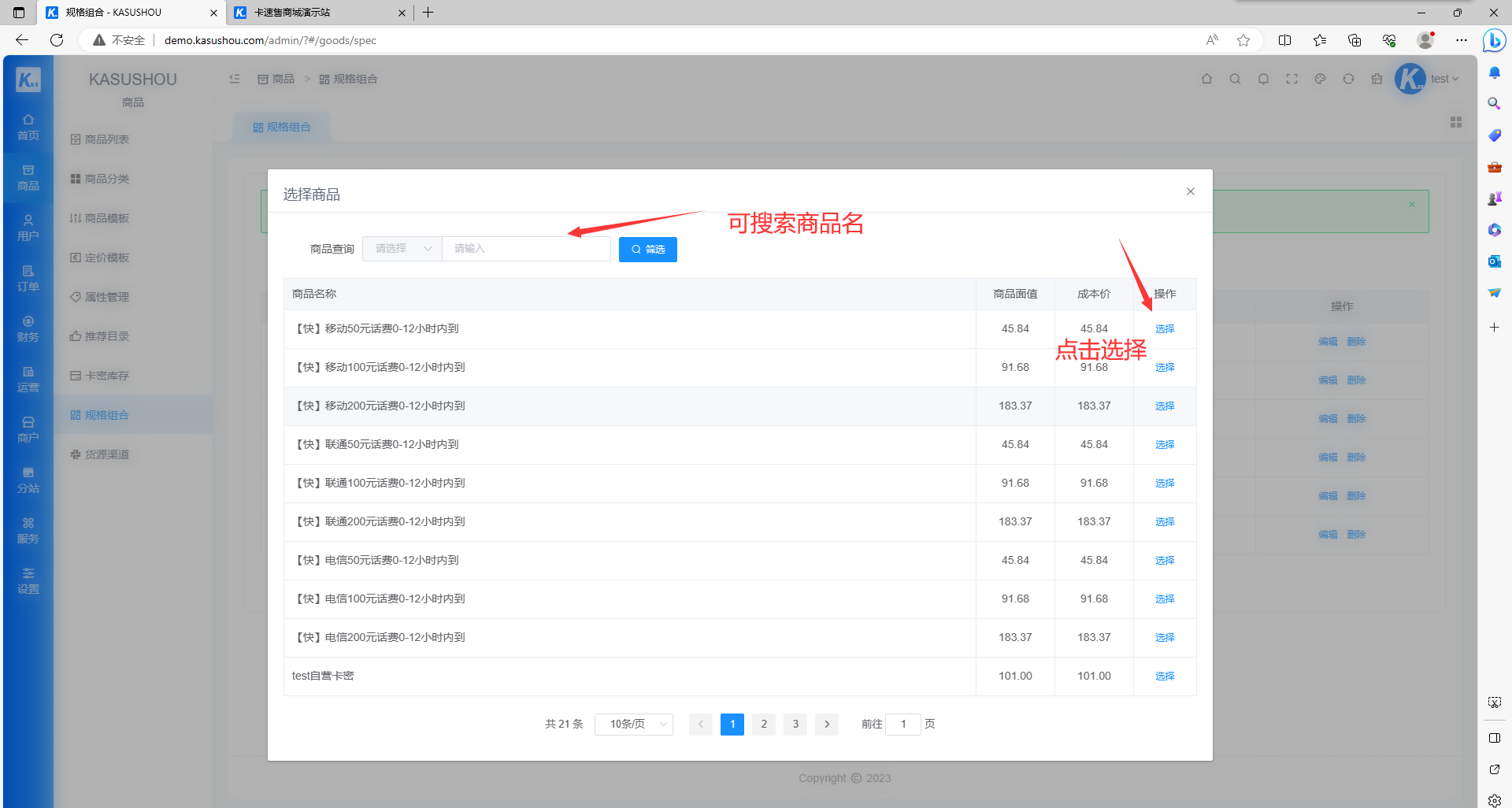Open 订单 section in left sidebar

tap(28, 279)
